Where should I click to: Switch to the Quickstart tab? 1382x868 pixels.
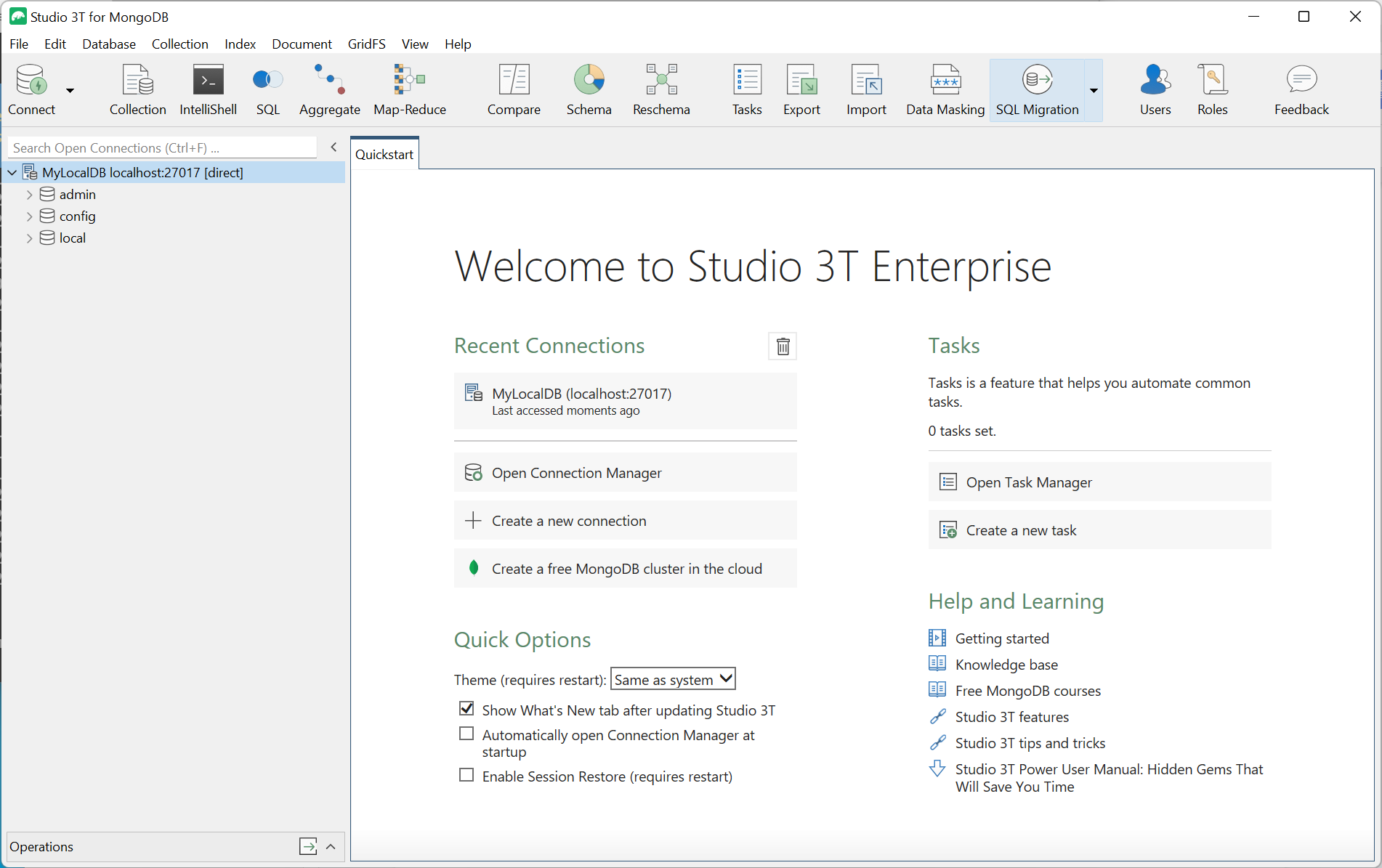pos(384,153)
